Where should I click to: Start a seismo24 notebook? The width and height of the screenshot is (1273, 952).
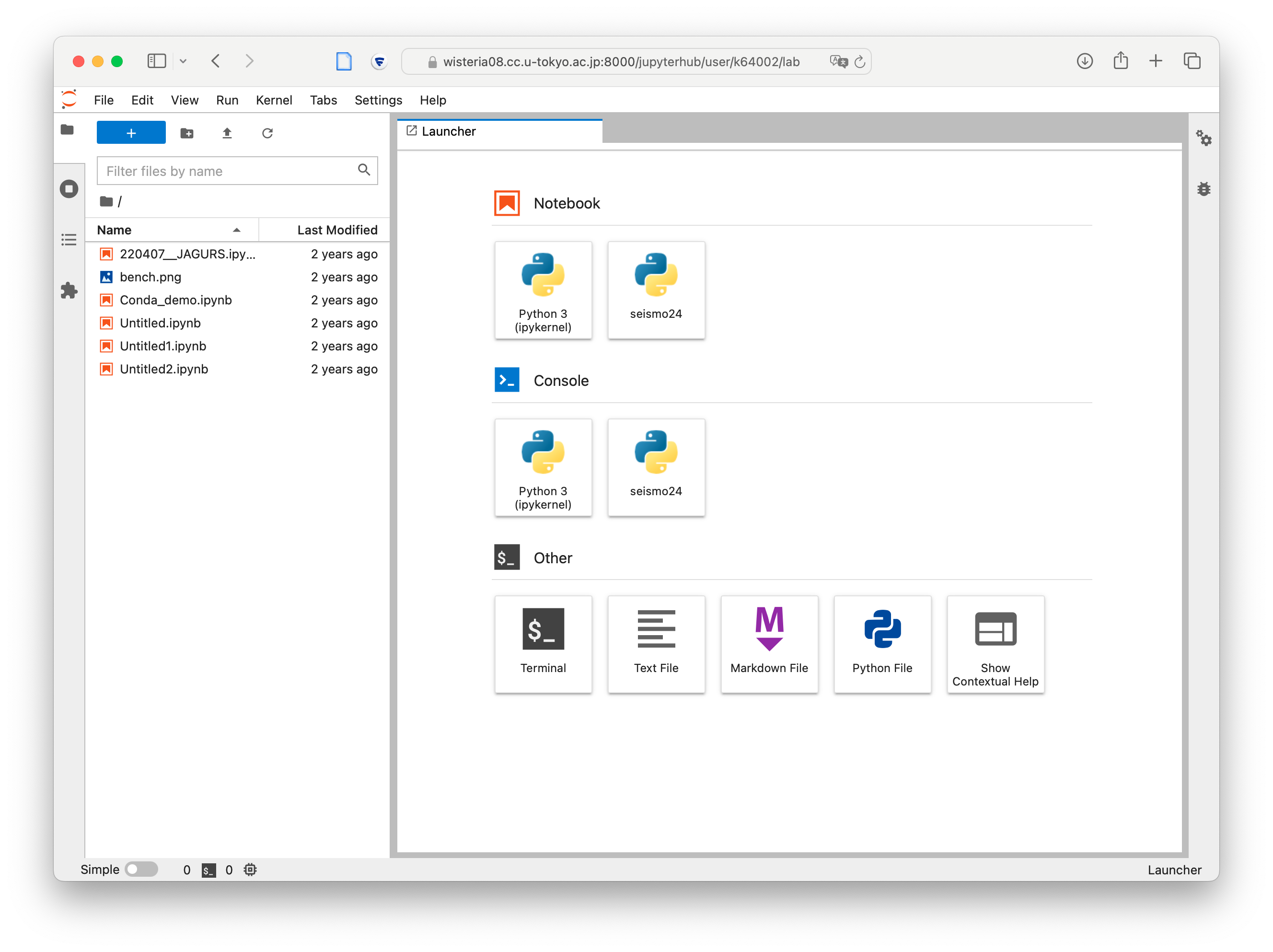pyautogui.click(x=656, y=290)
